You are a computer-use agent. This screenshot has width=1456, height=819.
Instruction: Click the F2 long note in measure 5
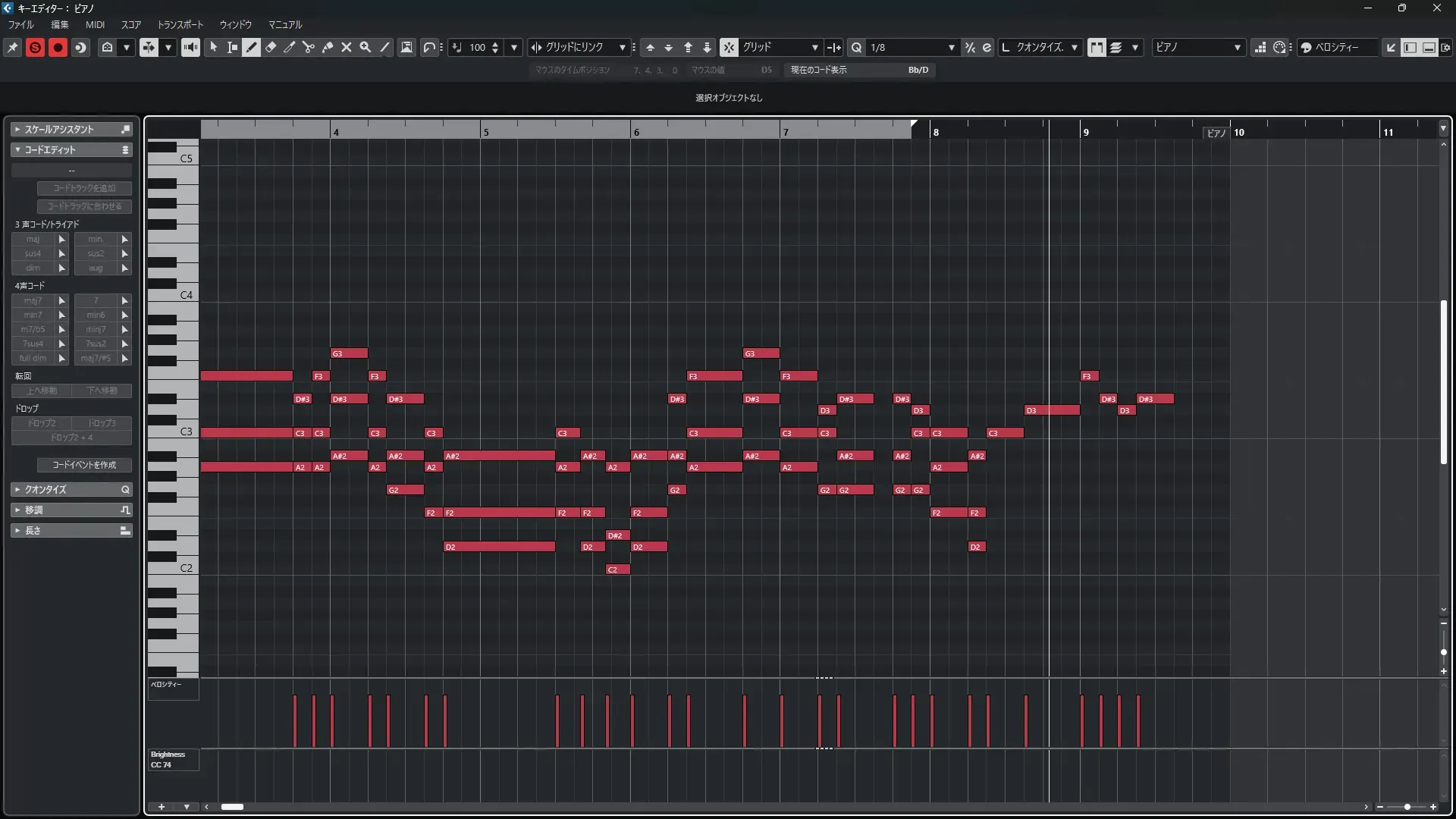coord(499,513)
